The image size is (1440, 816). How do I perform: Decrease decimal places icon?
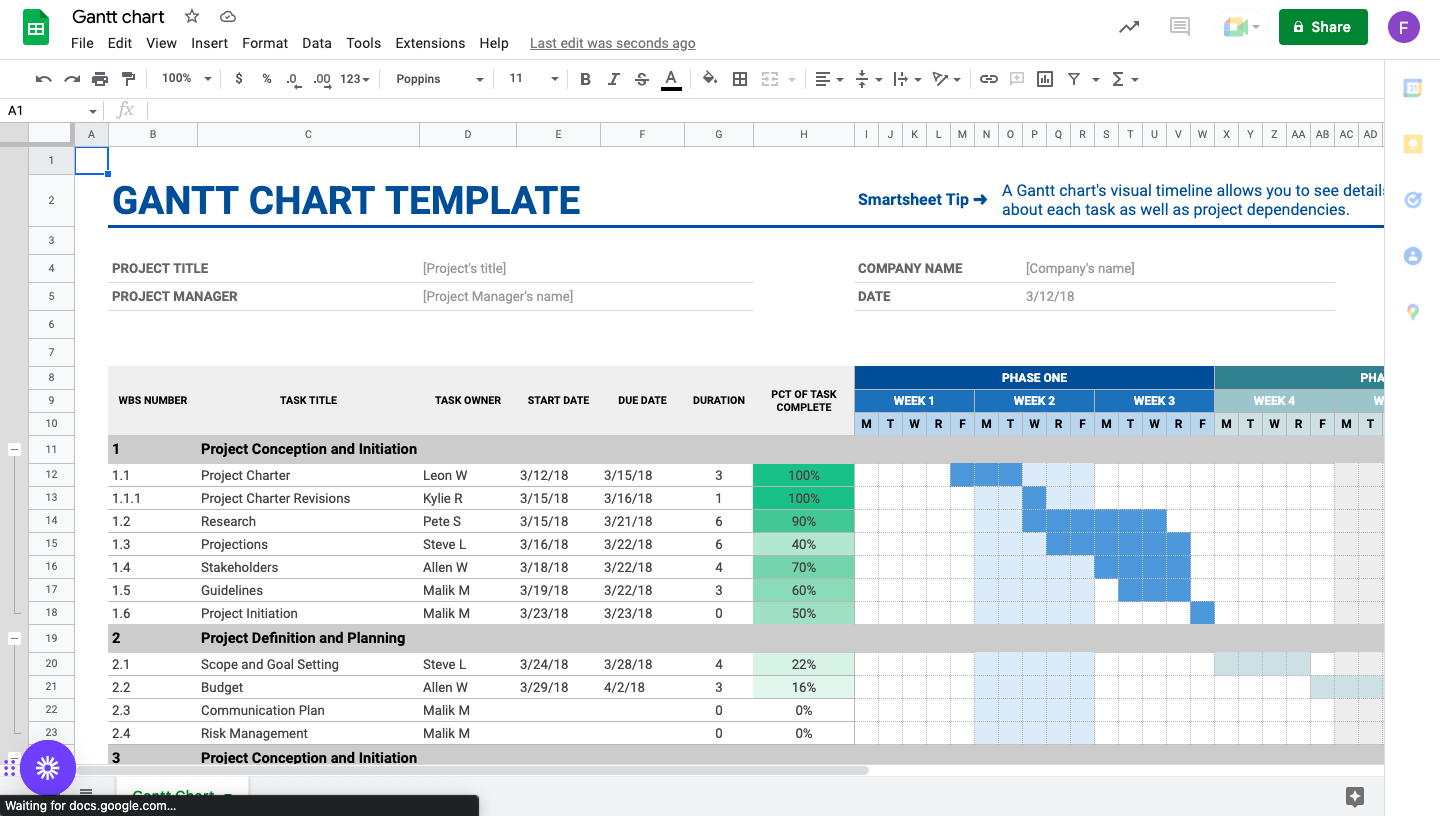pos(293,79)
